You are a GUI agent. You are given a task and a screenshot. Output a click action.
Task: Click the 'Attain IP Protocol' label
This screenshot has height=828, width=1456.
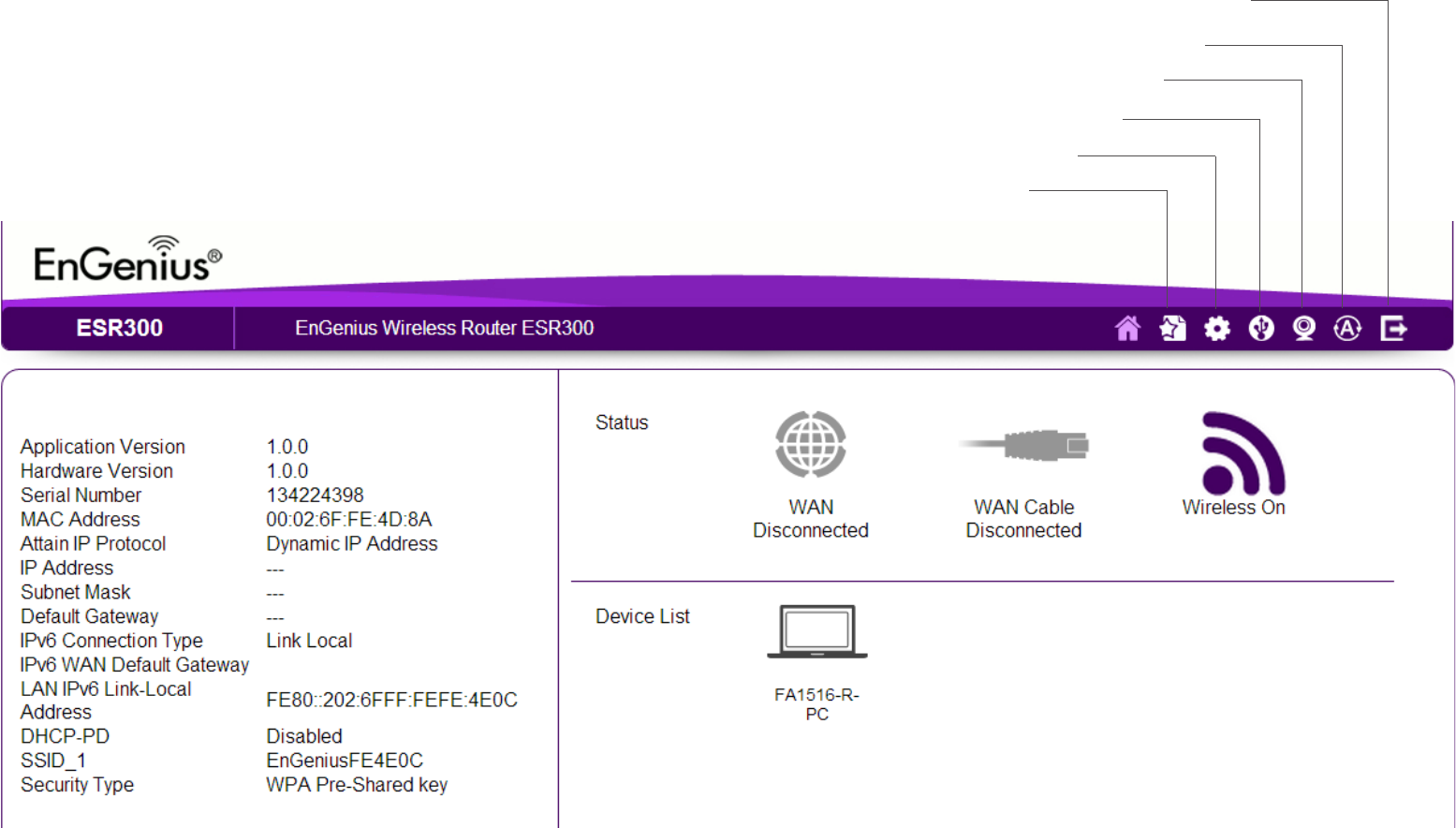coord(93,543)
